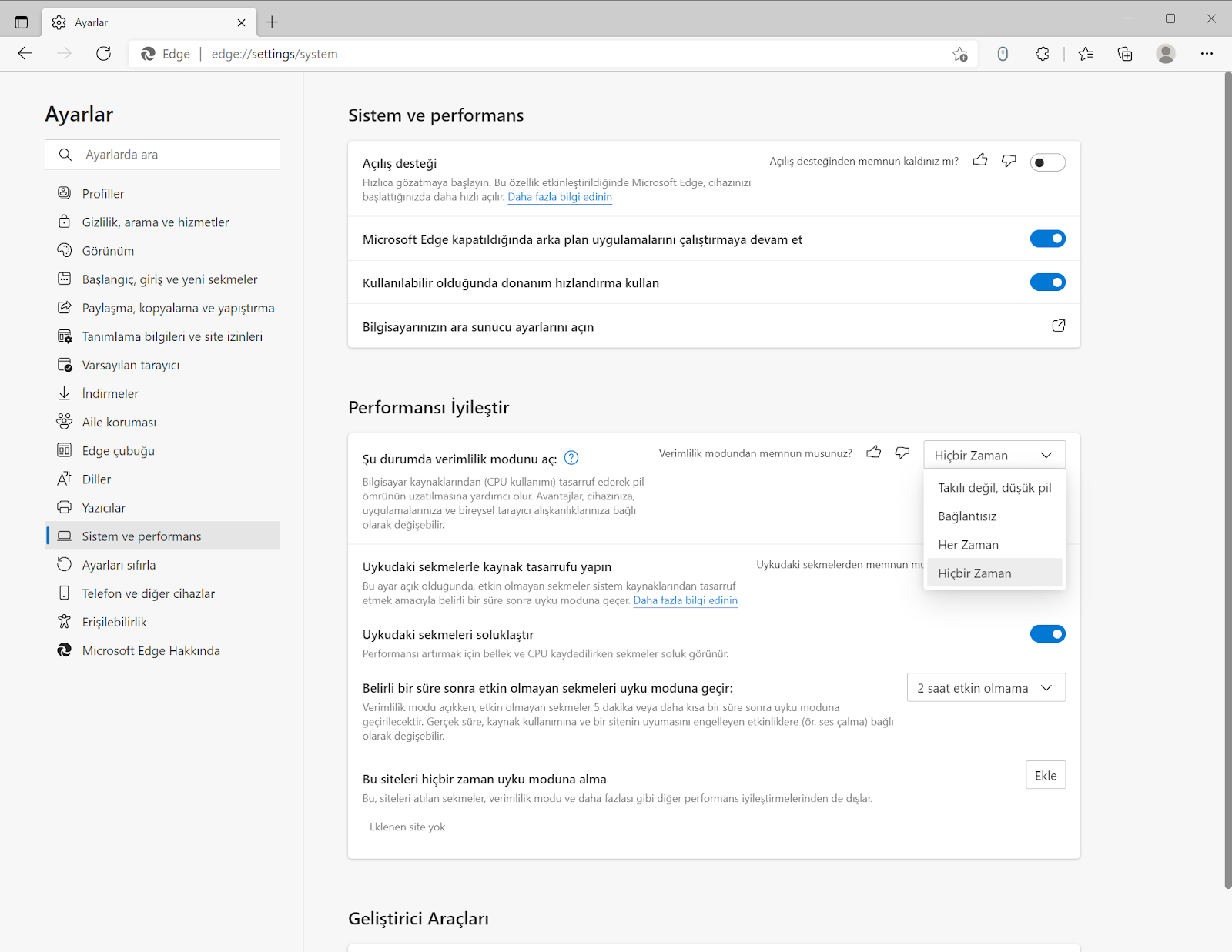Click the search magnifier icon in Ayarlarda ara

[x=65, y=155]
